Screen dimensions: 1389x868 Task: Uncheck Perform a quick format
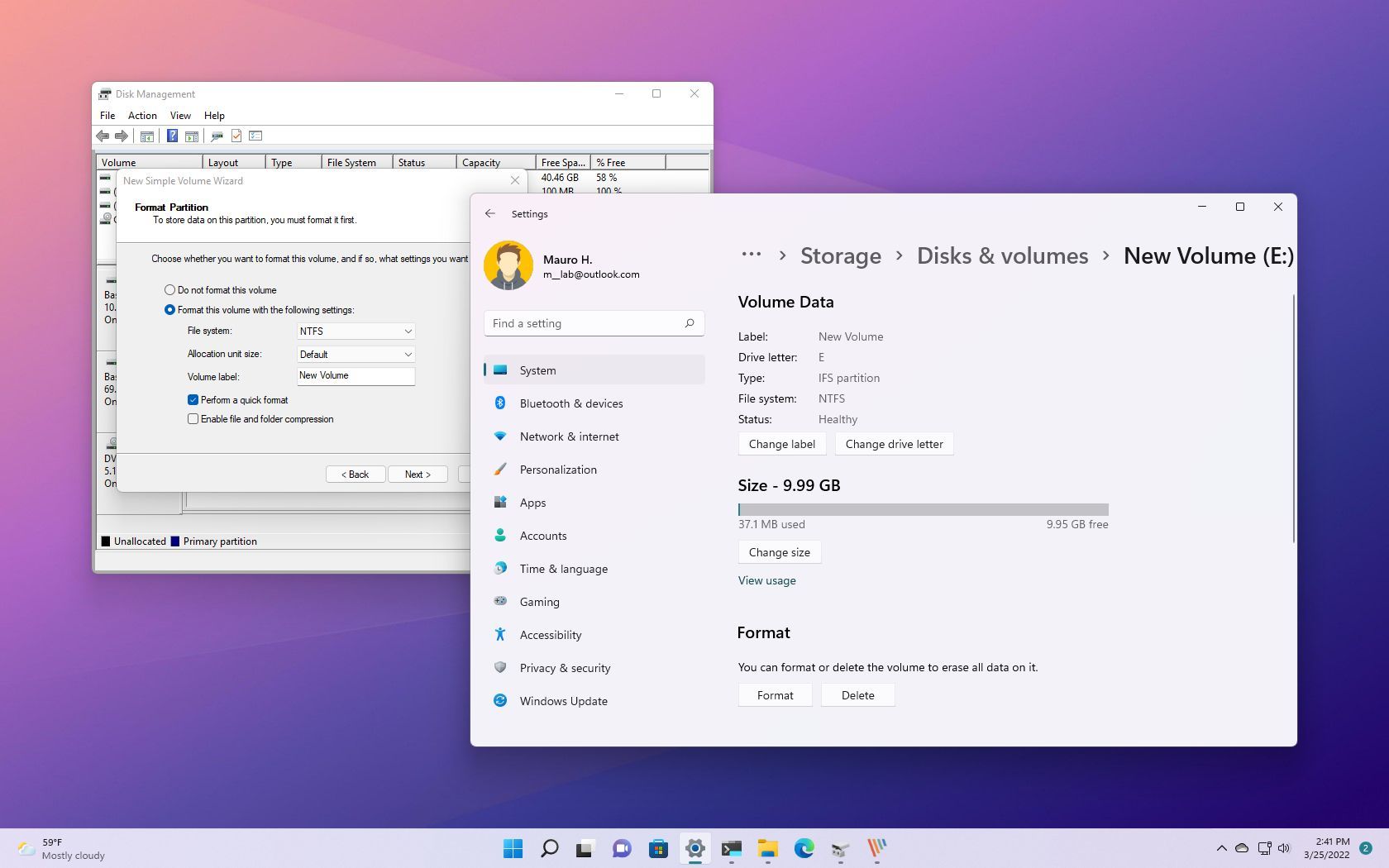tap(193, 399)
